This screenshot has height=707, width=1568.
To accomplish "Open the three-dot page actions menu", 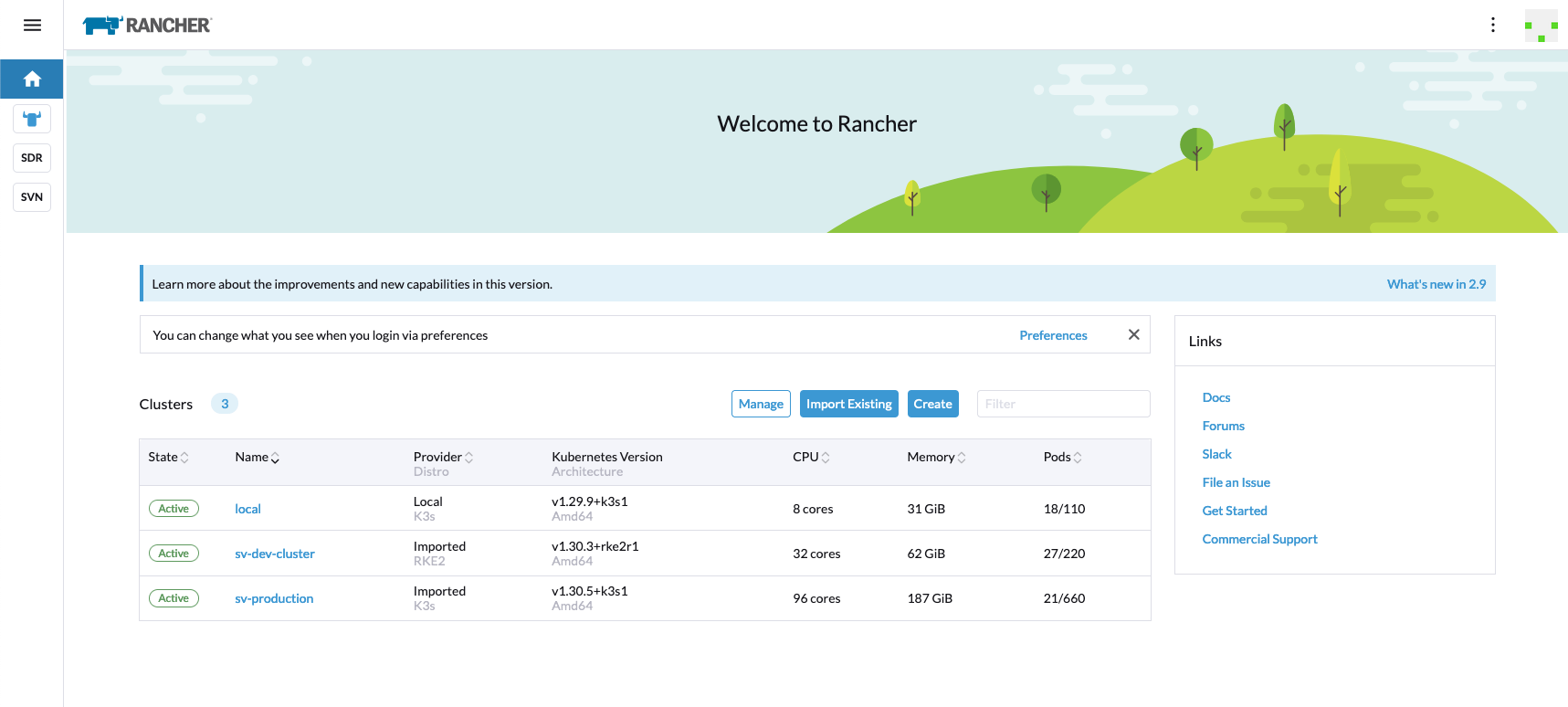I will tap(1493, 25).
